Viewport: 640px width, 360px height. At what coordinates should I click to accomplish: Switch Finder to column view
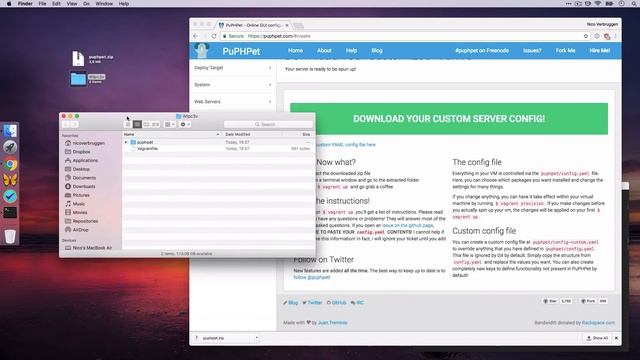[x=146, y=124]
